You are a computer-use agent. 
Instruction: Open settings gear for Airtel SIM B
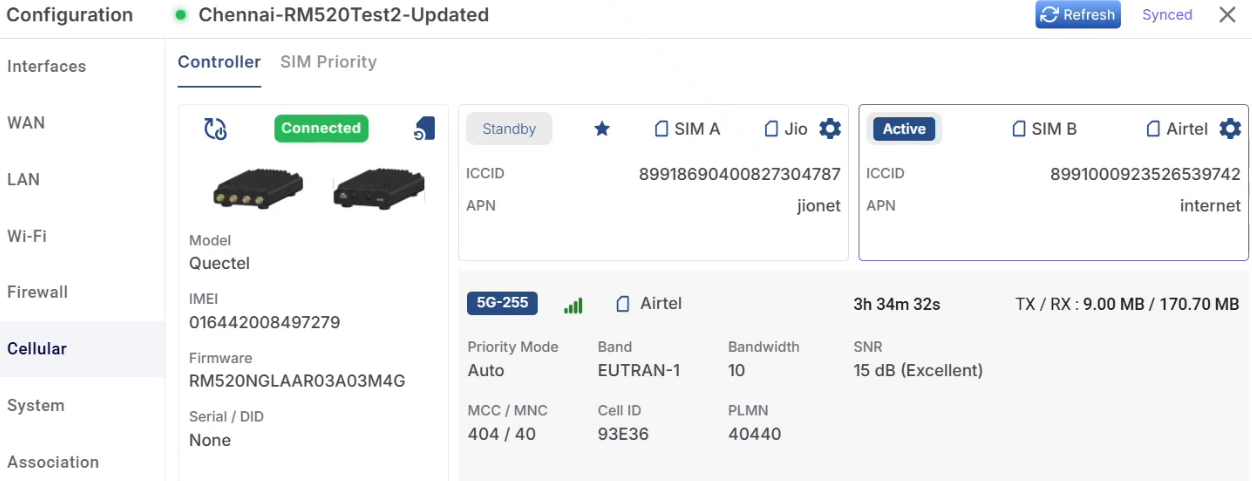[1230, 129]
